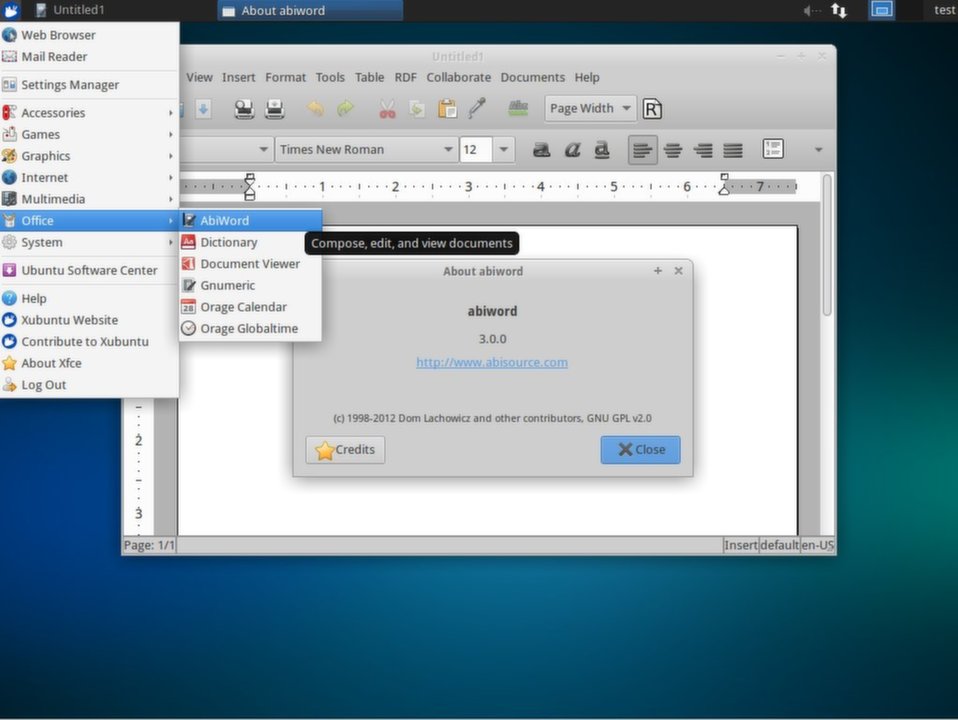Viewport: 958px width, 720px height.
Task: Click the green Redo arrow icon
Action: [346, 109]
